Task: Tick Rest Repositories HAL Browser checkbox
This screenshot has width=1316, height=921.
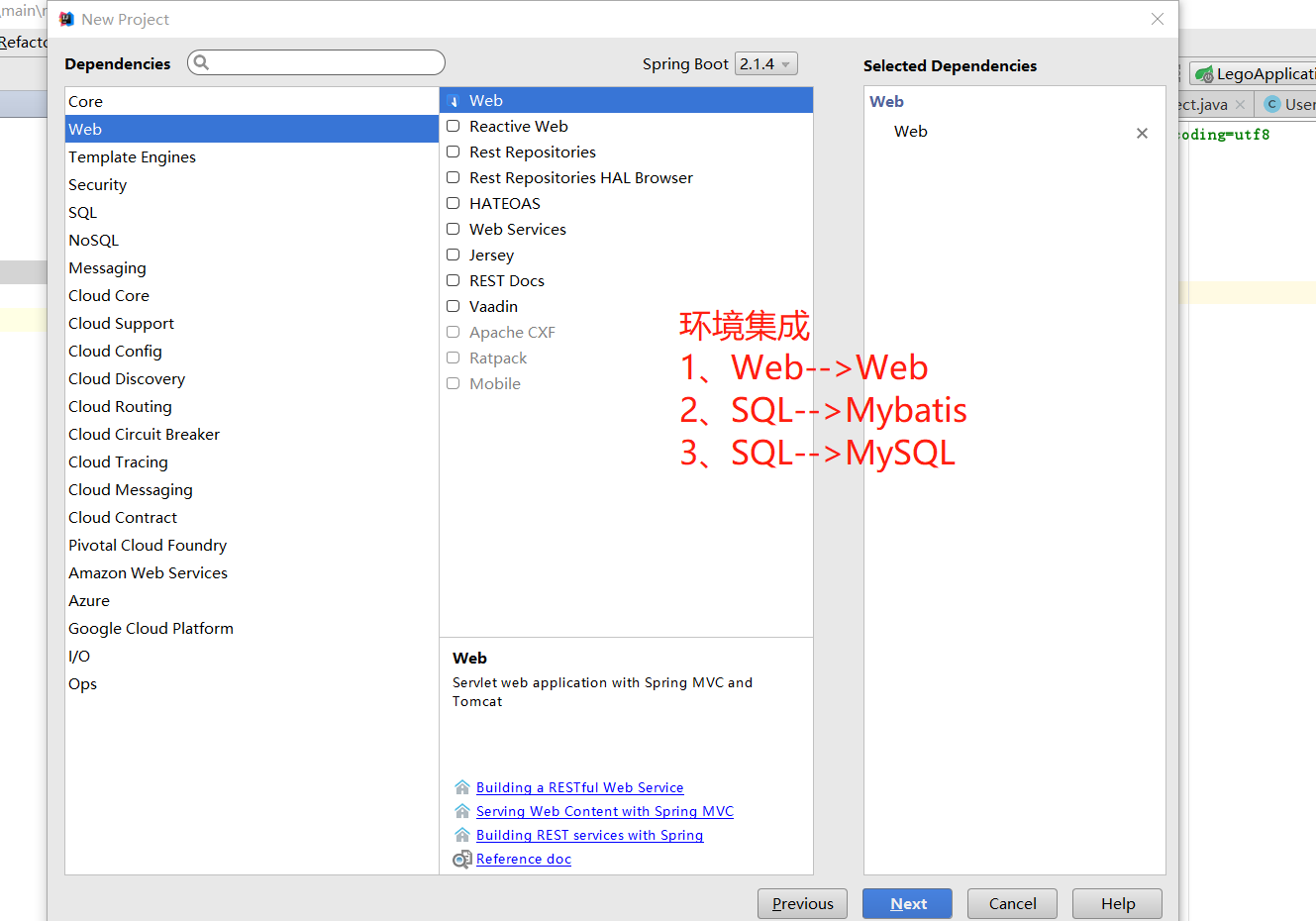Action: point(454,177)
